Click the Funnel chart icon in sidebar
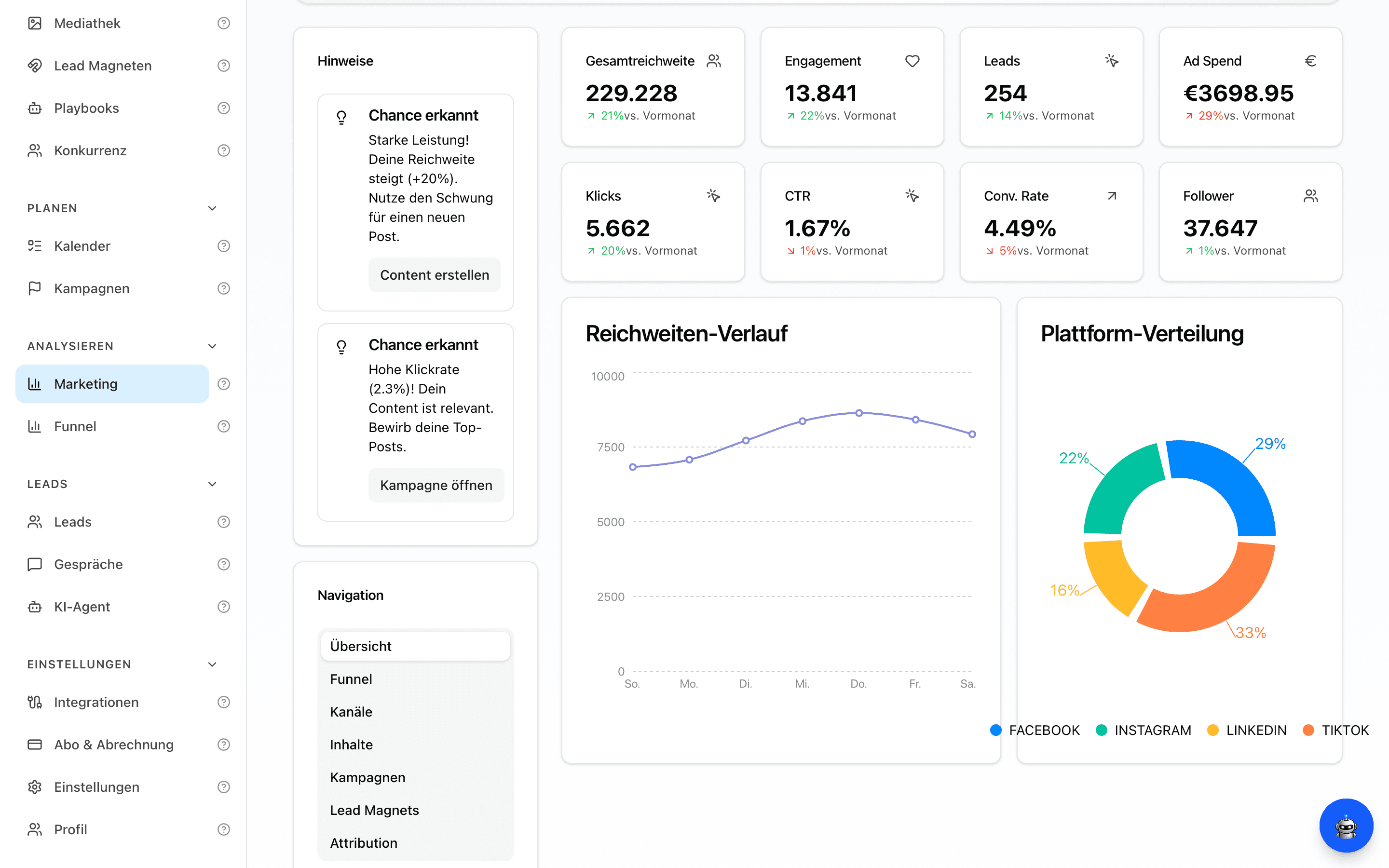Image resolution: width=1389 pixels, height=868 pixels. point(35,426)
